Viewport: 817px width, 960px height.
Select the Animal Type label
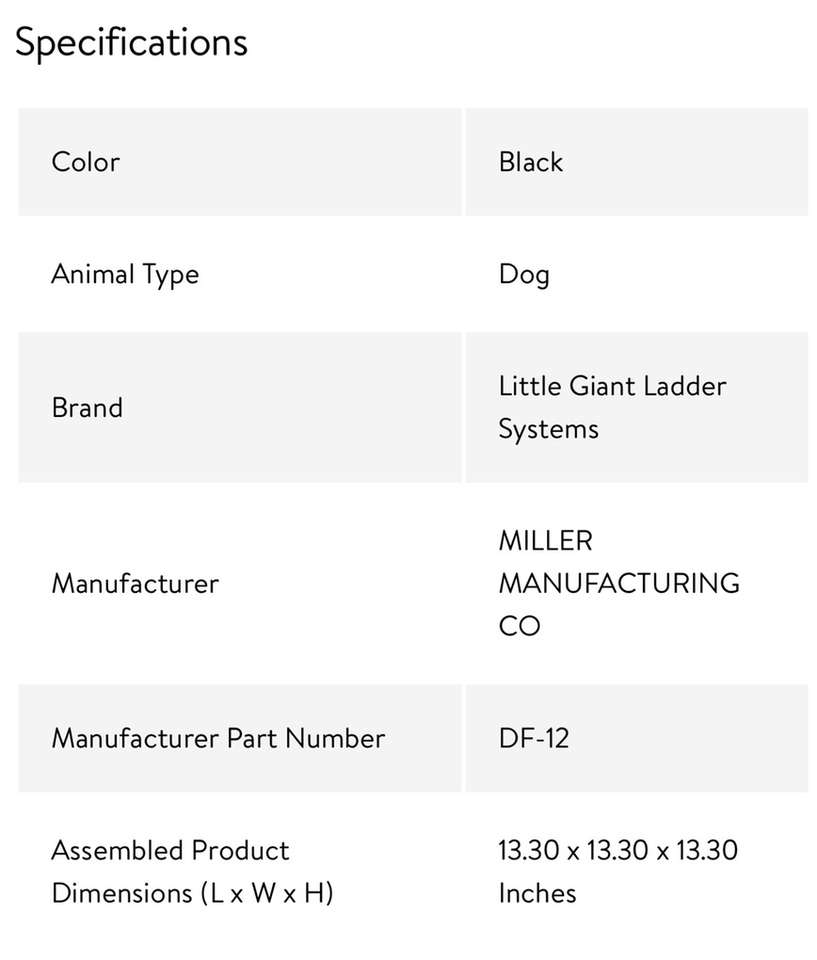click(125, 275)
